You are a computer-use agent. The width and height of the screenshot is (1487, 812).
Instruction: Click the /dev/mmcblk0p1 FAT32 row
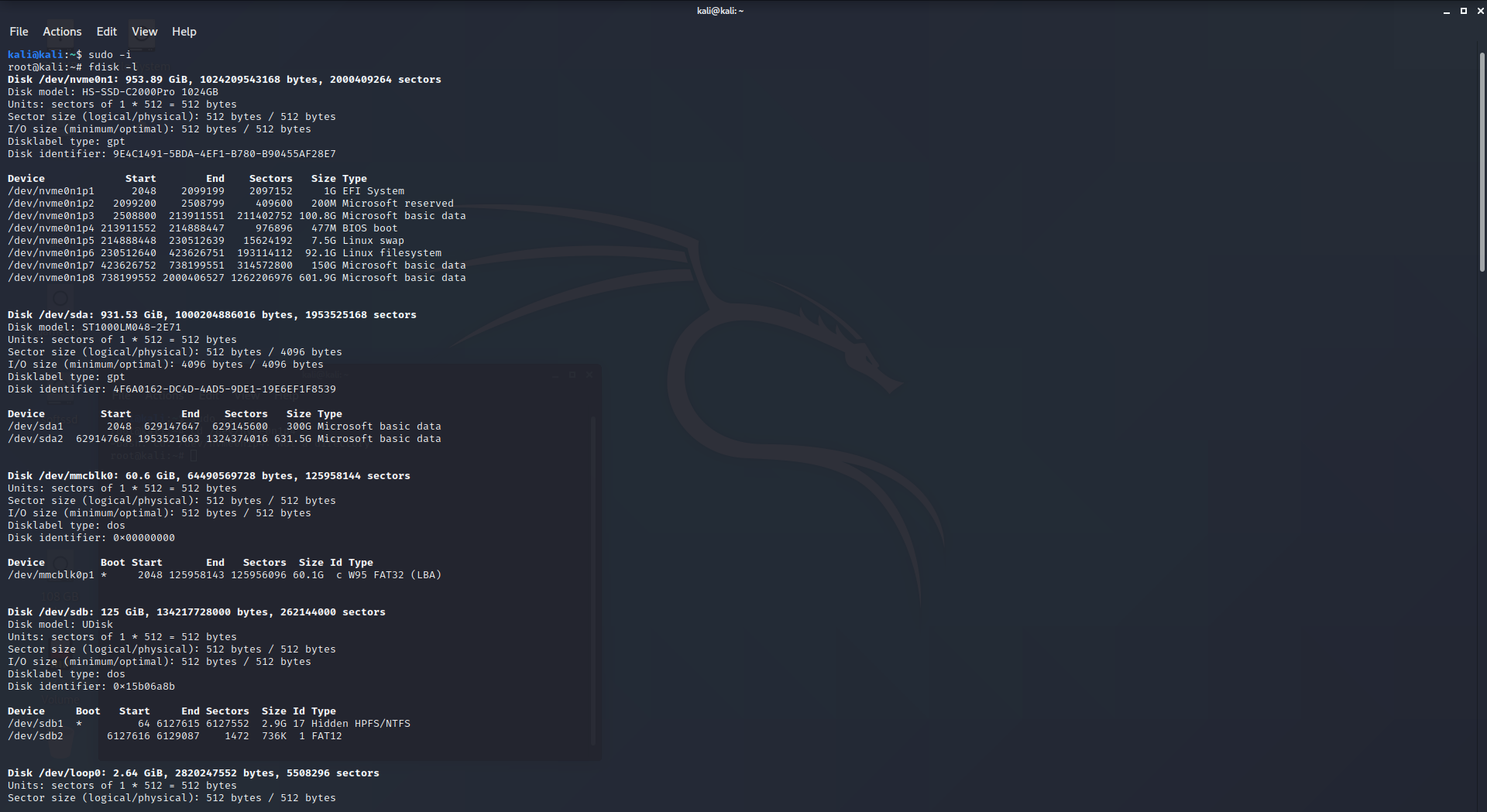point(225,575)
